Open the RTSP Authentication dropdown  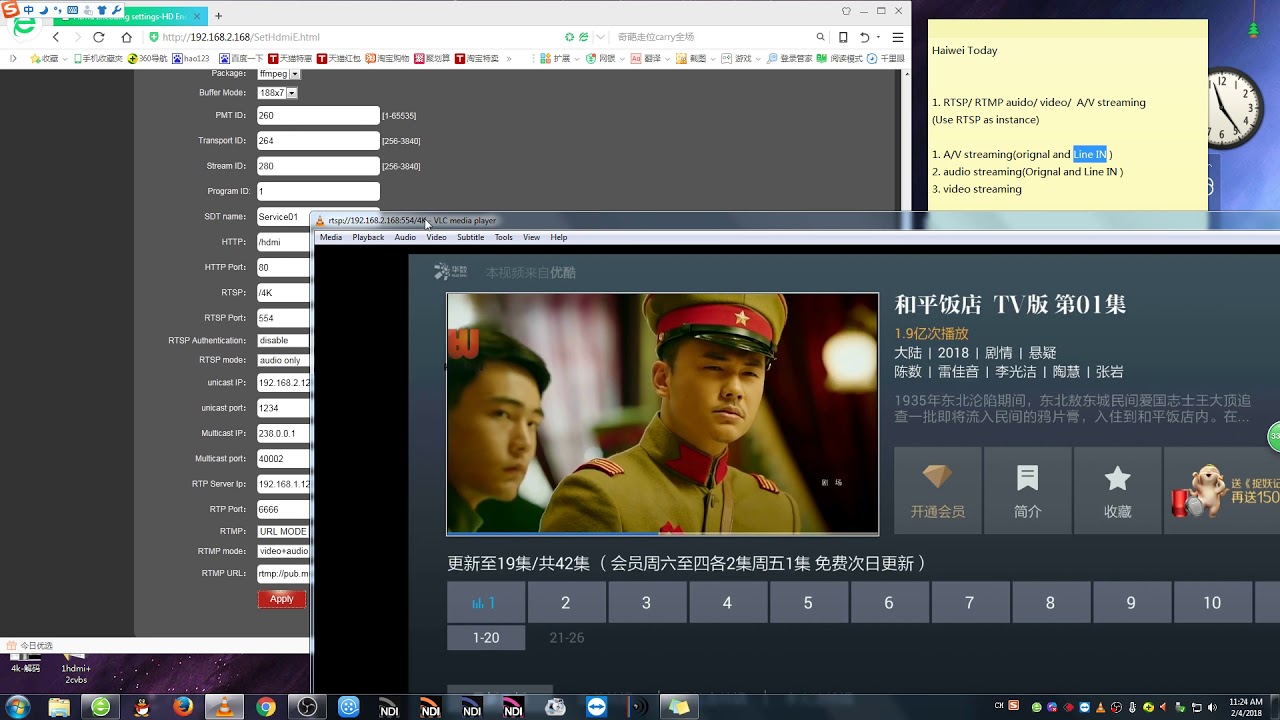pos(283,341)
